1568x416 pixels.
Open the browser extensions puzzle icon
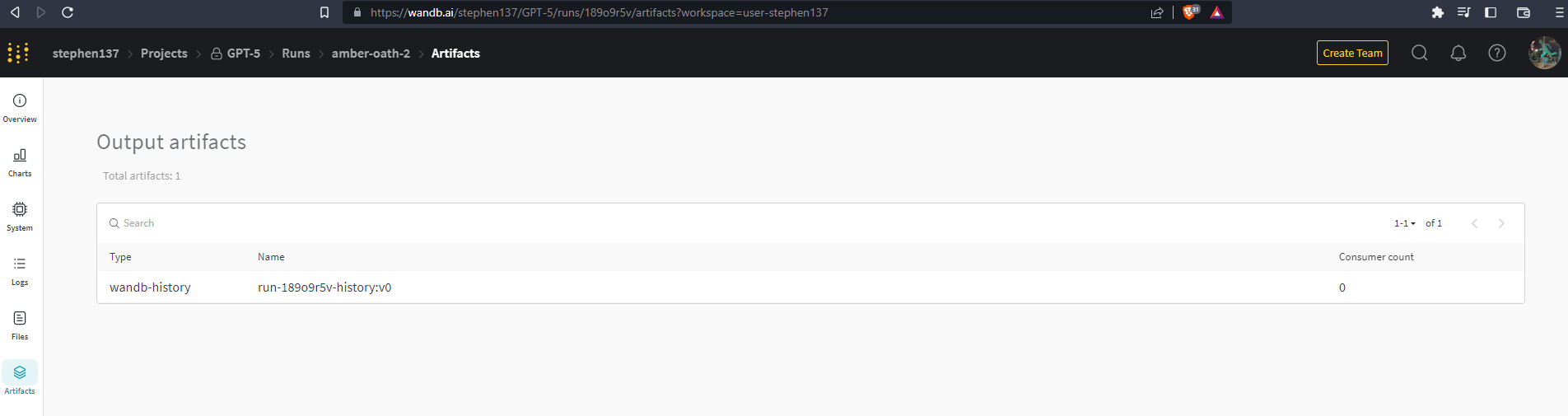(1438, 12)
